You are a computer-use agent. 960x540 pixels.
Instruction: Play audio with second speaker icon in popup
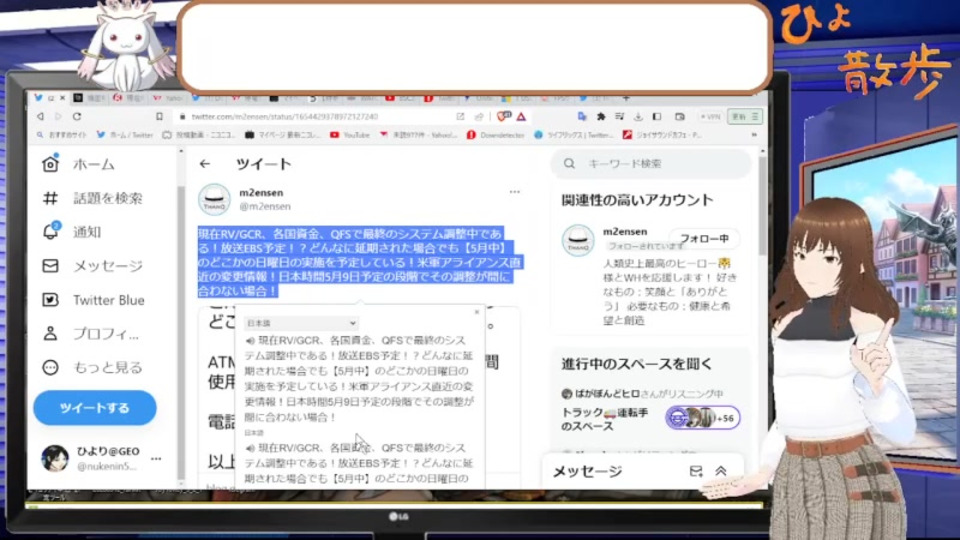(250, 448)
